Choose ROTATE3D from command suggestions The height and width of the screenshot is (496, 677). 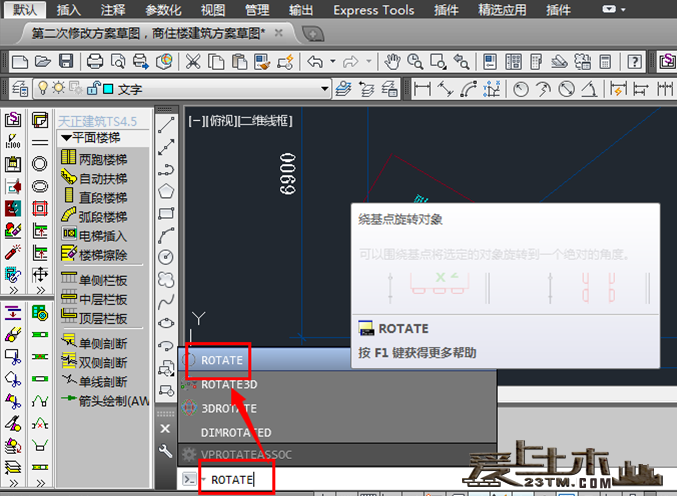[x=337, y=384]
